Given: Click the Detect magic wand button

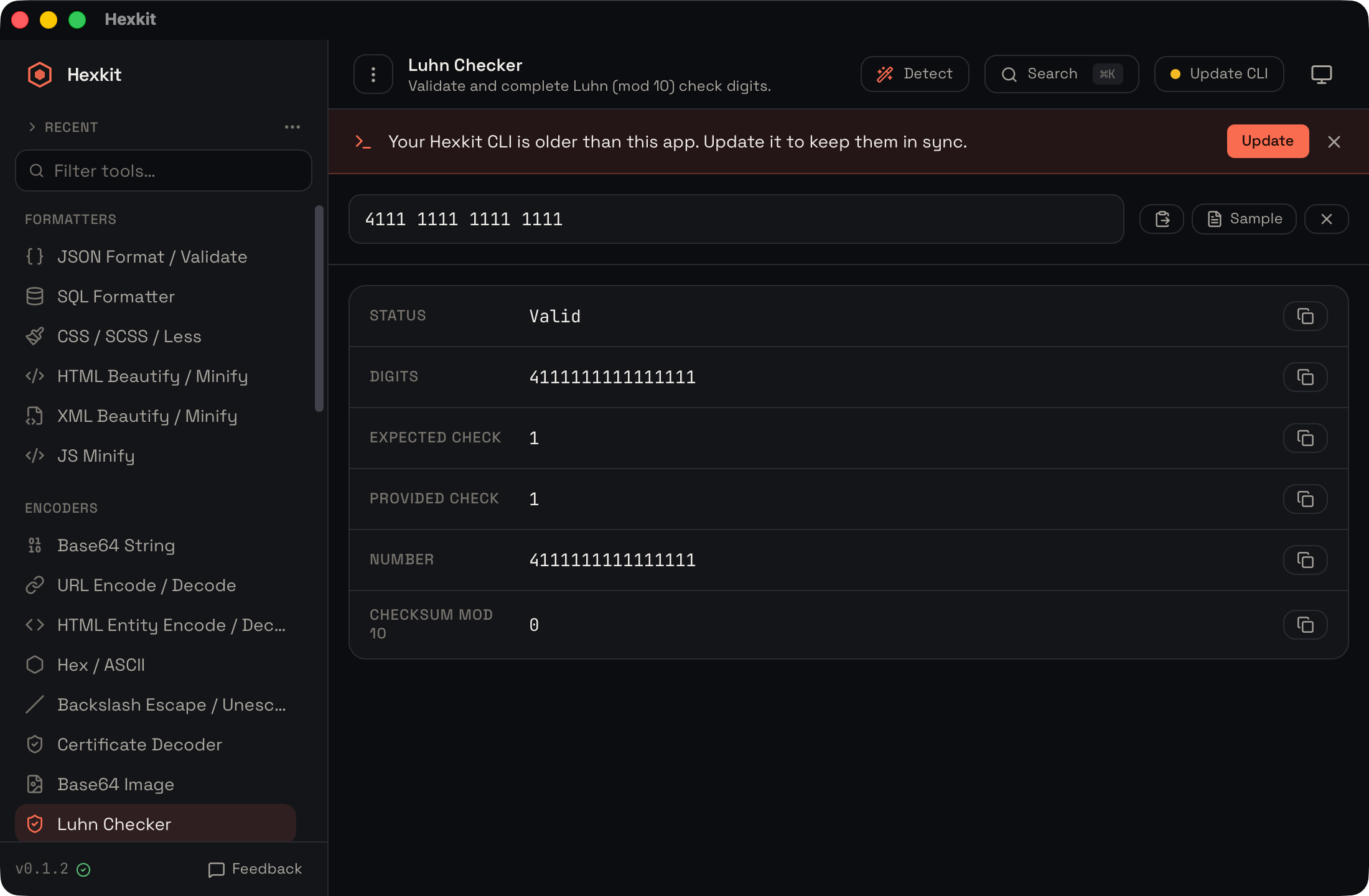Looking at the screenshot, I should [915, 74].
